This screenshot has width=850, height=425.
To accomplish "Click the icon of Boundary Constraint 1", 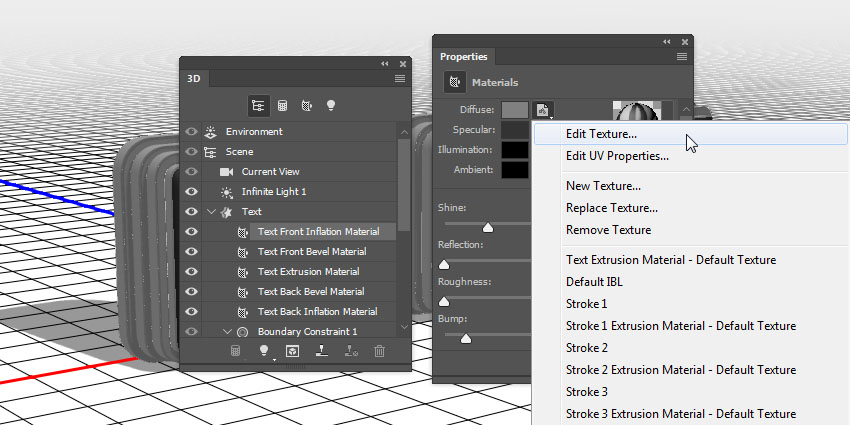I will (243, 332).
